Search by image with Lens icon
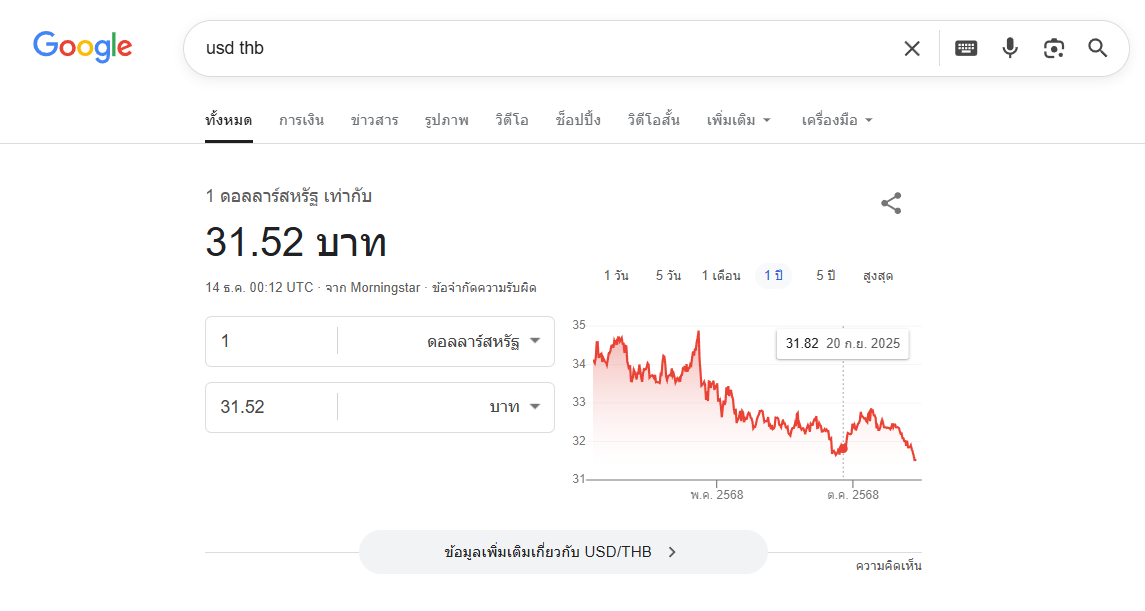1145x611 pixels. (1054, 48)
